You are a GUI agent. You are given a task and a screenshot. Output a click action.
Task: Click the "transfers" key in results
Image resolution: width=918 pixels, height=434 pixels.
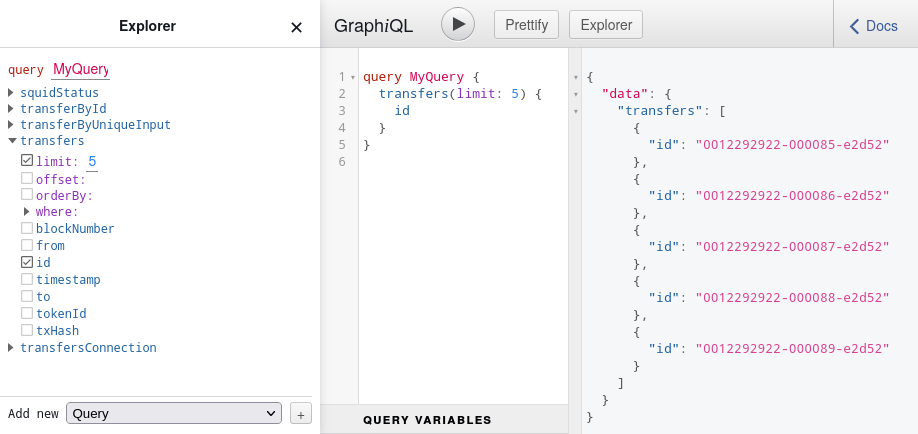660,111
